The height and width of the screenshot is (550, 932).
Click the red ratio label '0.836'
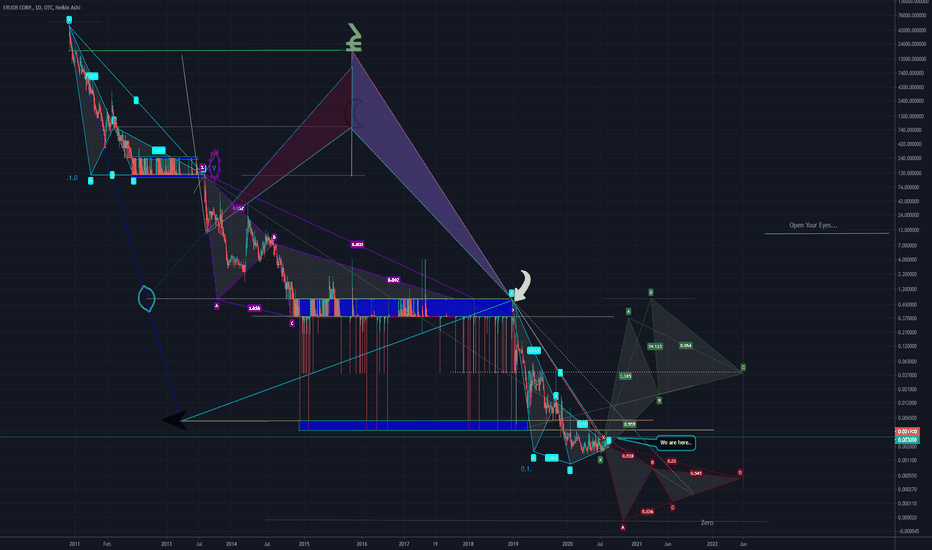(647, 511)
